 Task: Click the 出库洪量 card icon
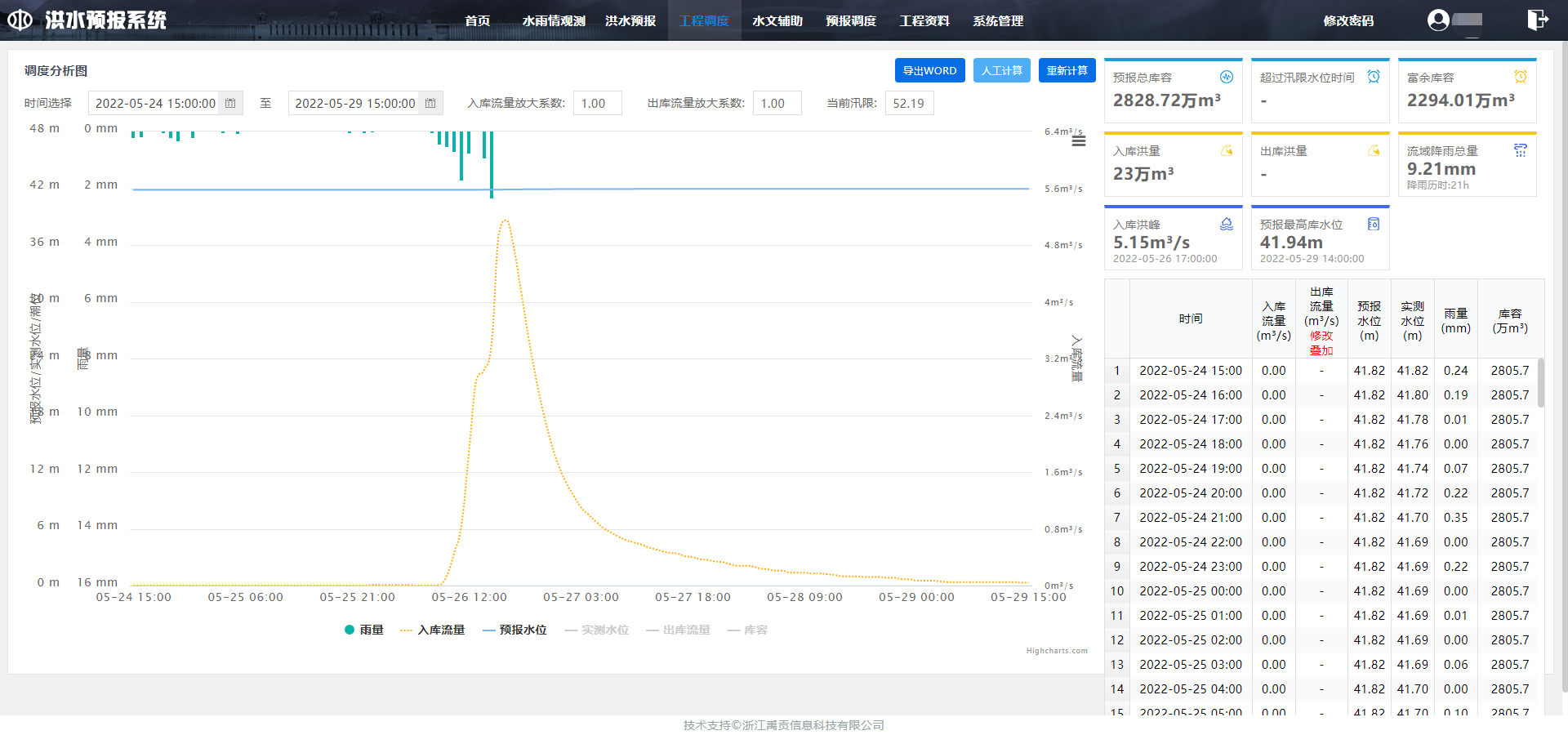click(1374, 150)
